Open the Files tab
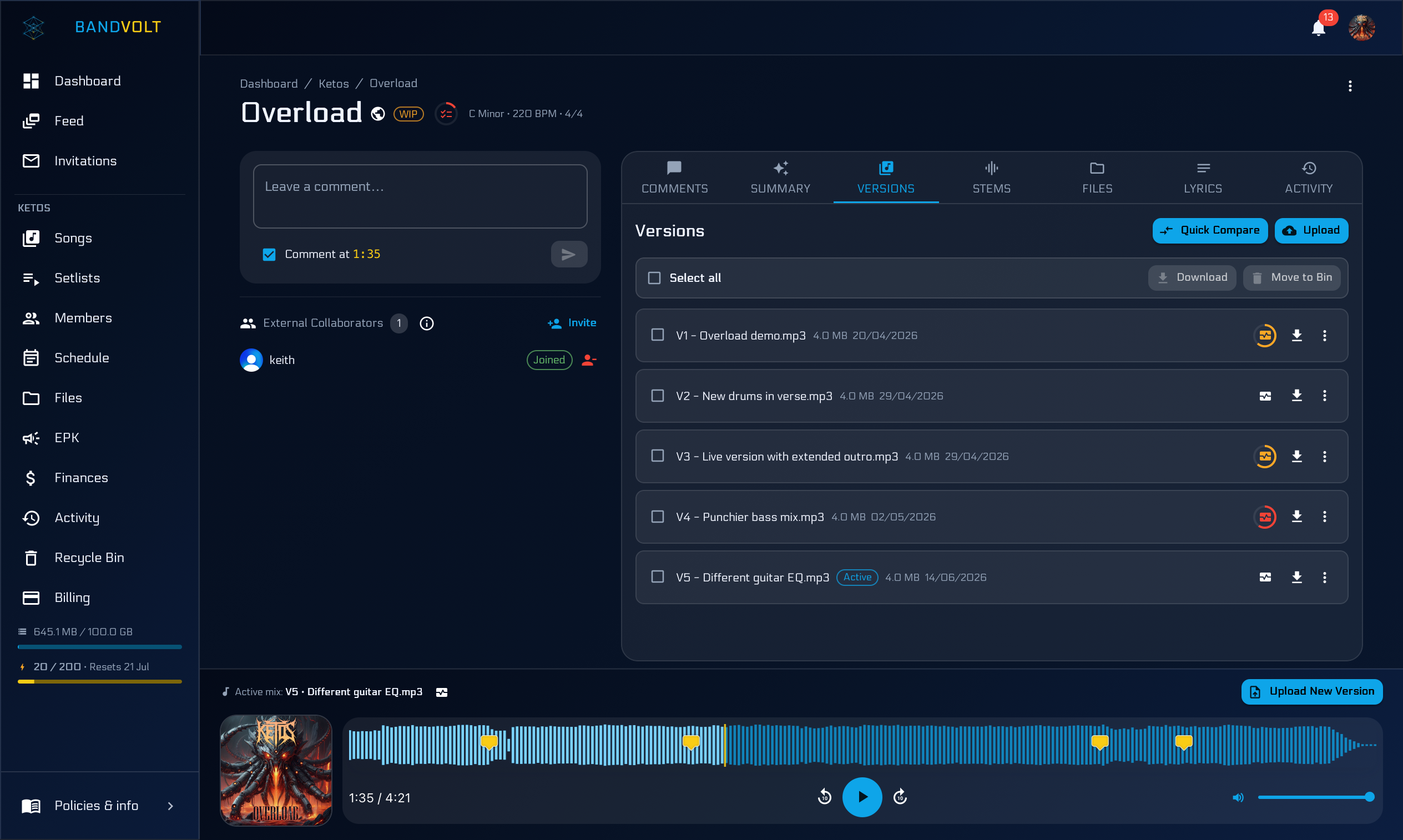Viewport: 1403px width, 840px height. [1097, 178]
